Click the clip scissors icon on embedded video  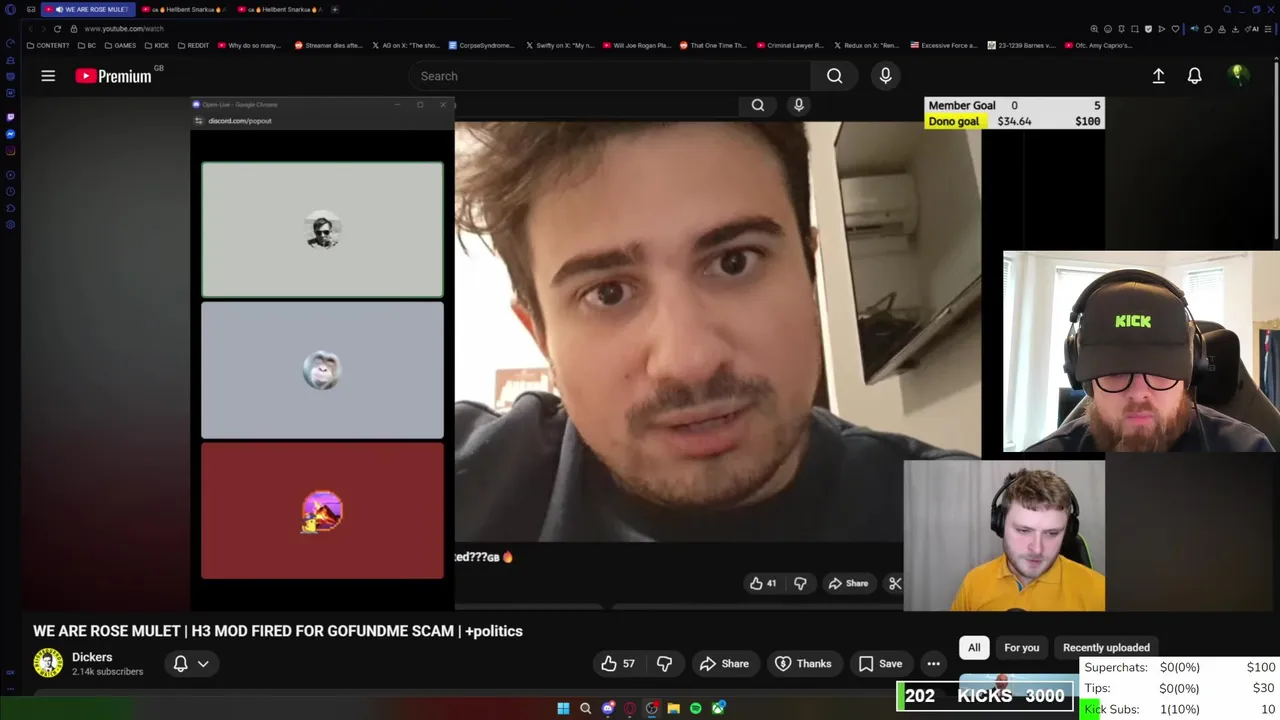point(895,583)
